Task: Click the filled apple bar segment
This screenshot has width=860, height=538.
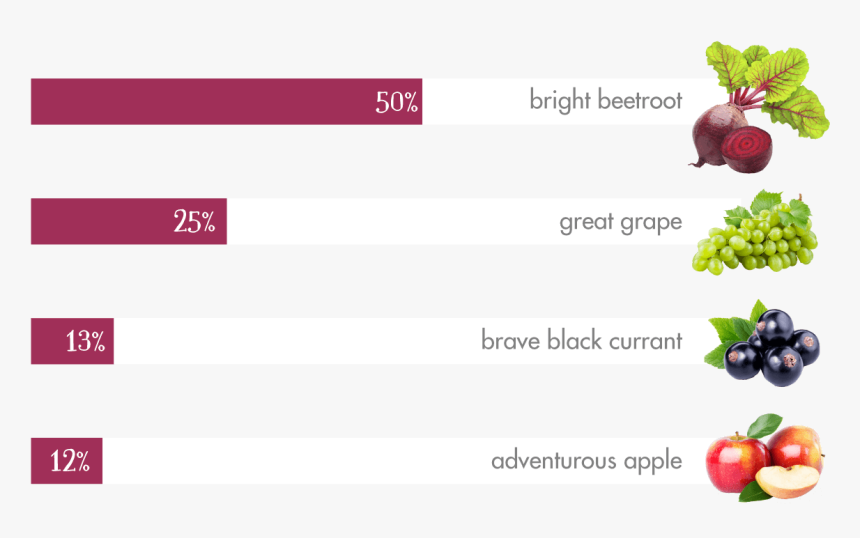Action: pyautogui.click(x=40, y=462)
